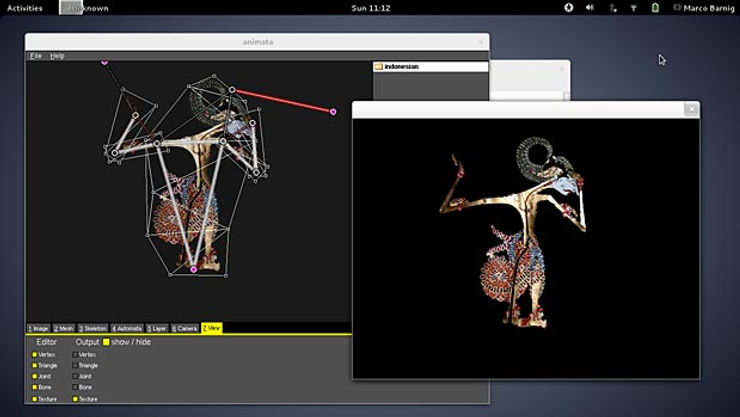Toggle Editor Texture visibility

tap(34, 399)
